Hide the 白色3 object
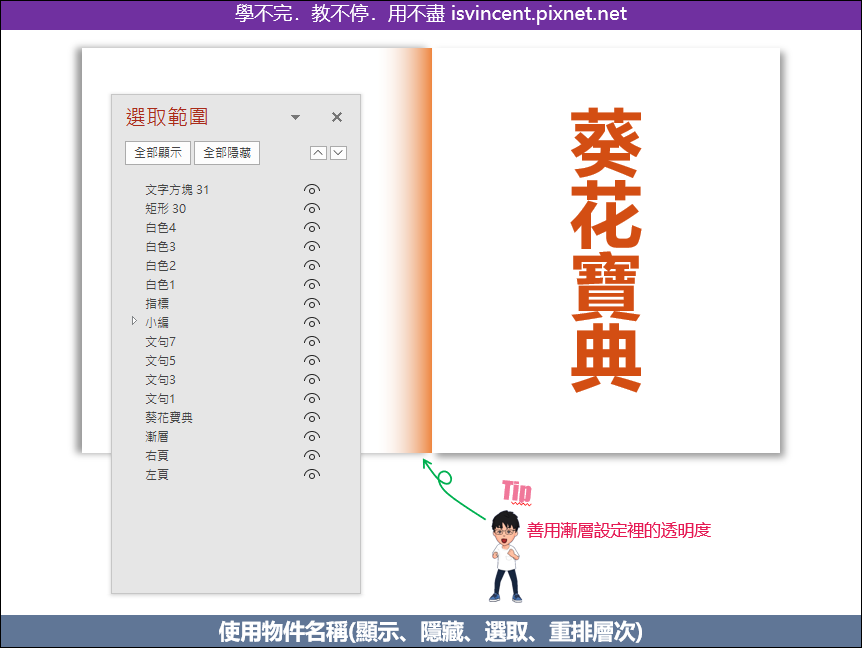This screenshot has width=862, height=648. [312, 247]
